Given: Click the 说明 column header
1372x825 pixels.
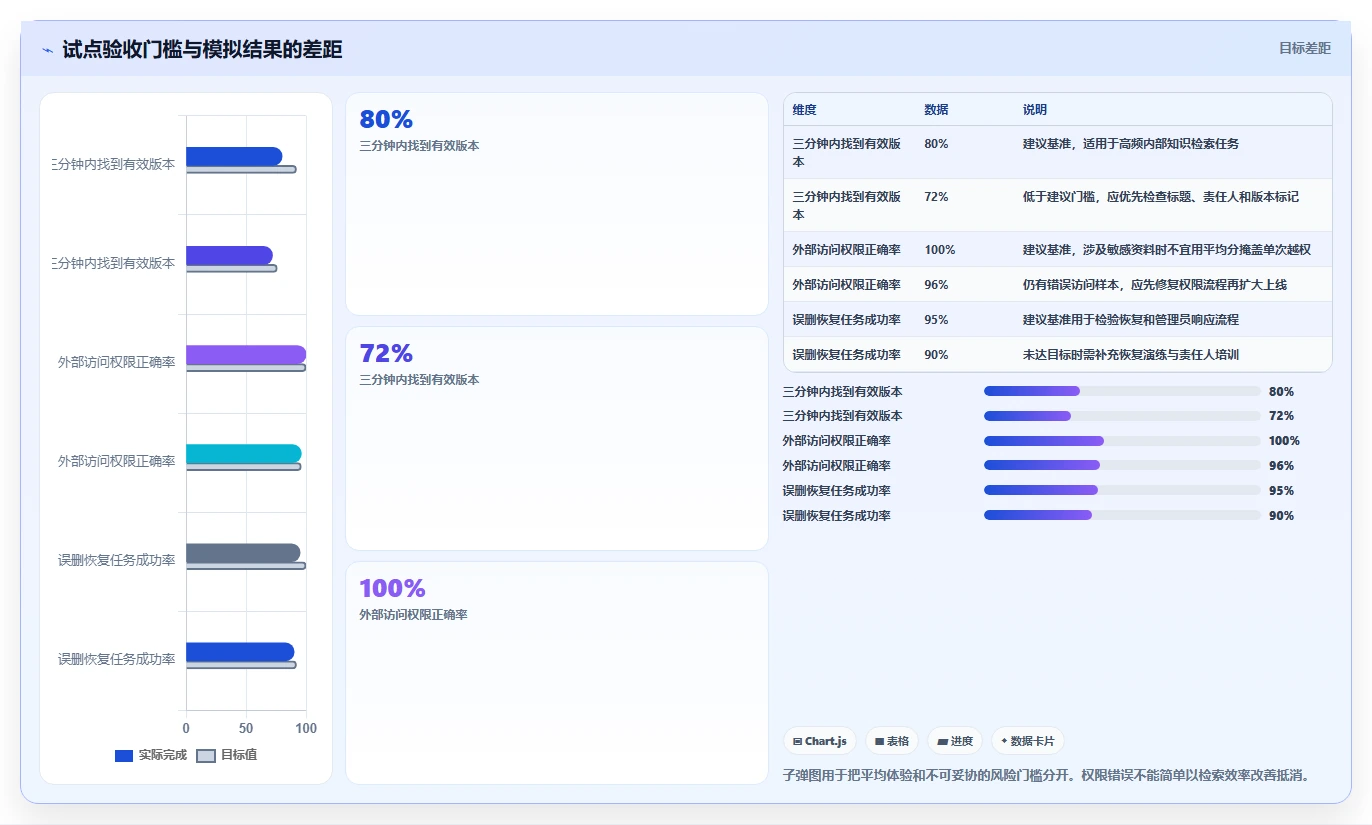Looking at the screenshot, I should tap(1034, 110).
